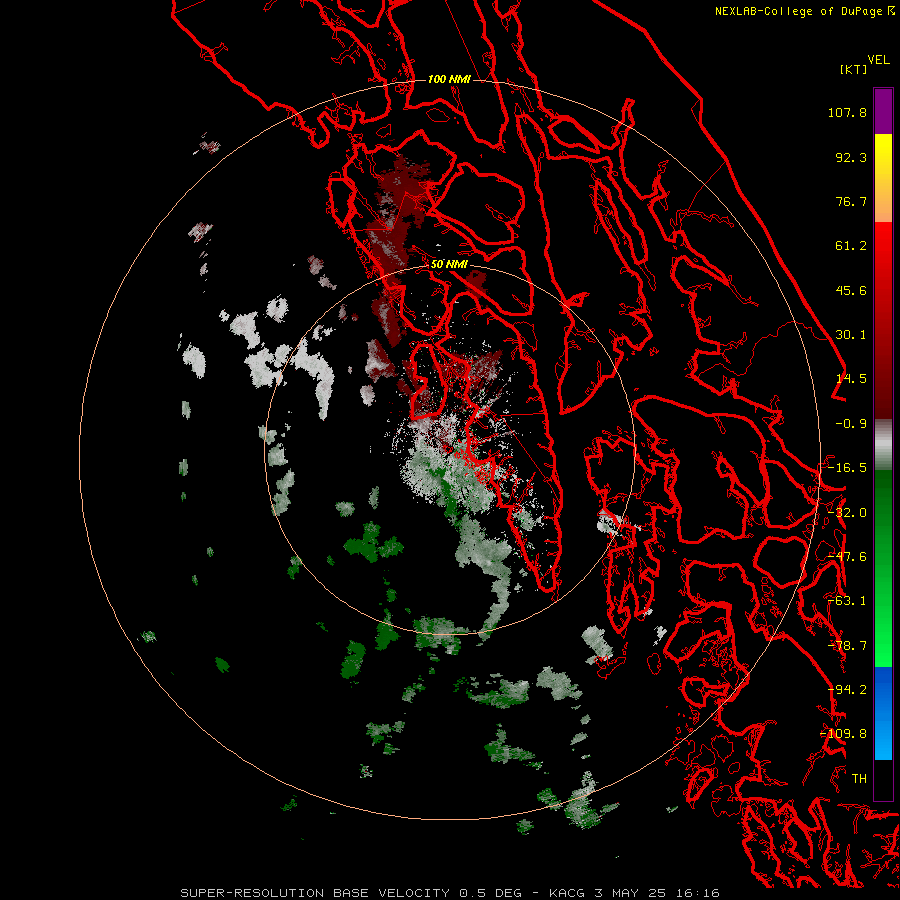Click the -78.7 velocity scale value
Image resolution: width=900 pixels, height=900 pixels.
pos(847,646)
